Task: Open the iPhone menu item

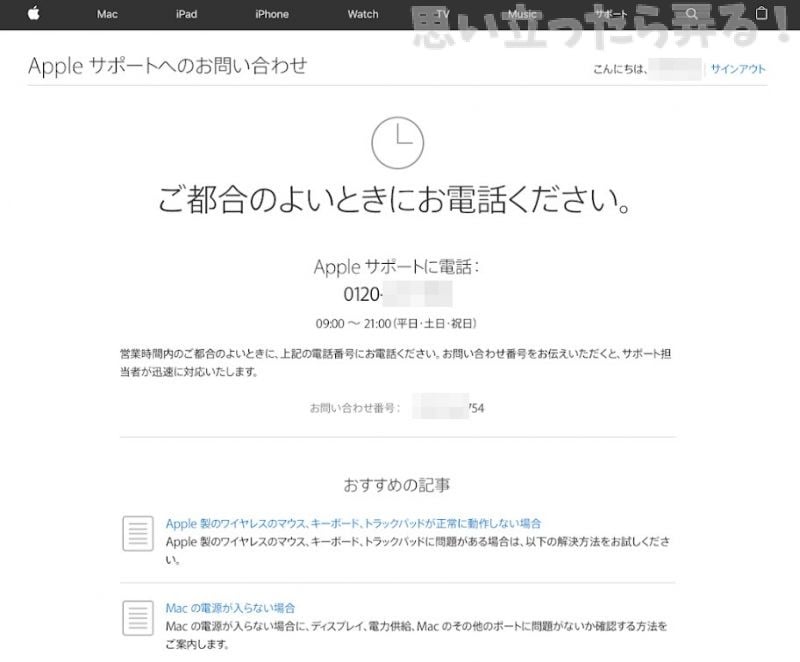Action: [x=272, y=14]
